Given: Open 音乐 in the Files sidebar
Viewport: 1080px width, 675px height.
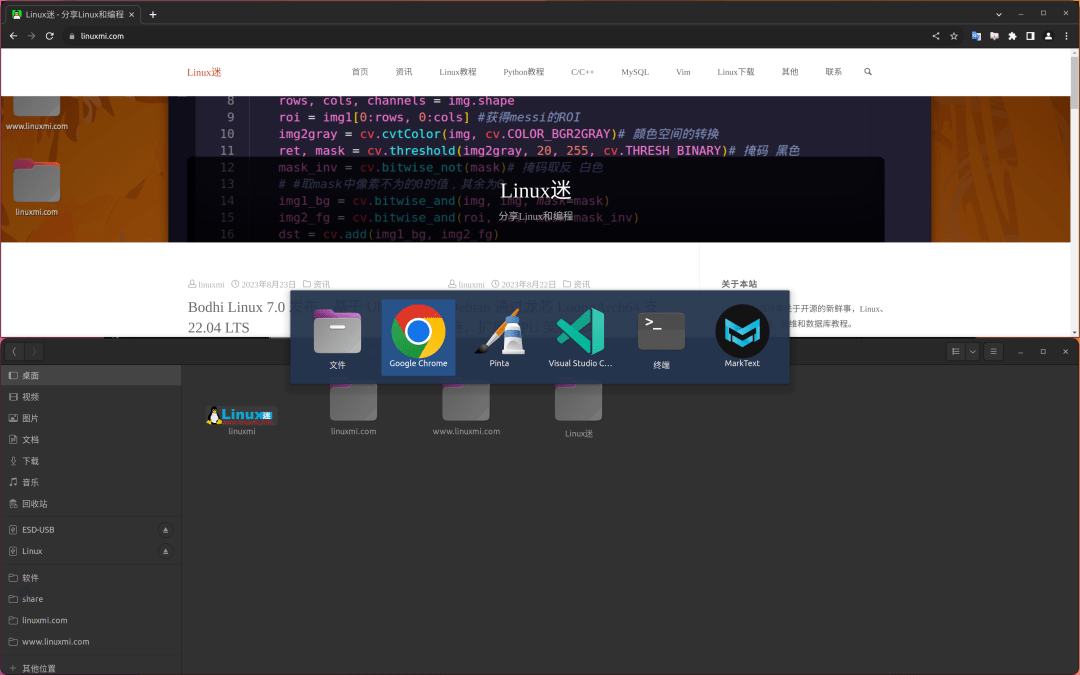Looking at the screenshot, I should (90, 482).
